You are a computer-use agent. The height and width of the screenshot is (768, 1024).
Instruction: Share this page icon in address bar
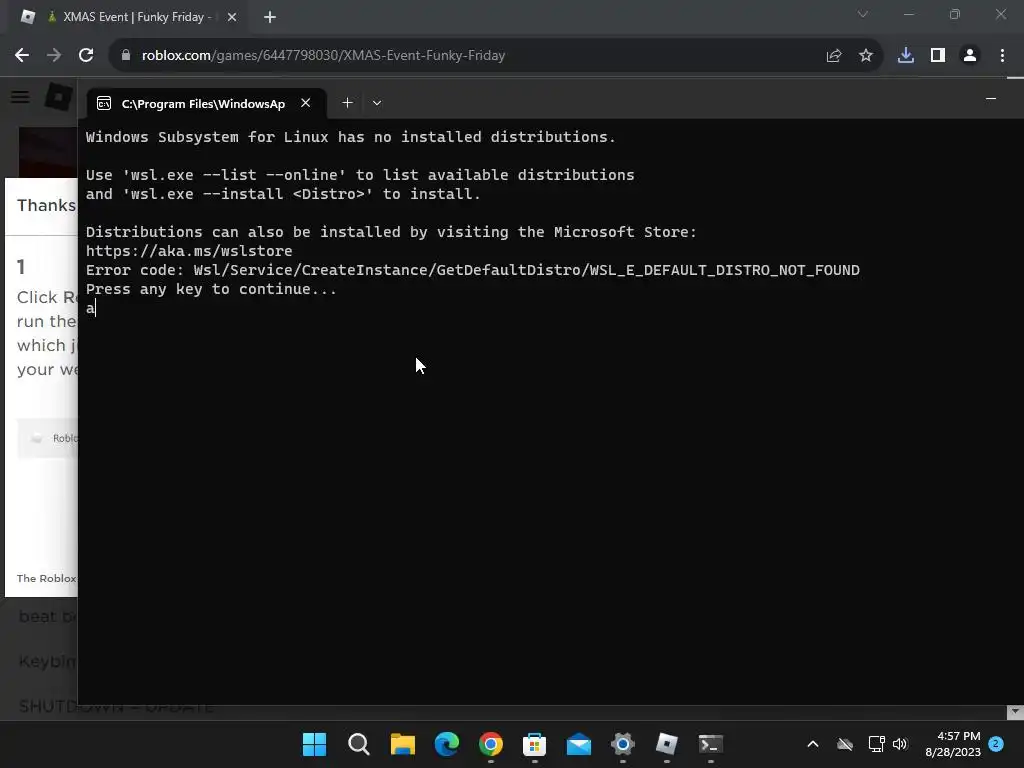(x=834, y=56)
